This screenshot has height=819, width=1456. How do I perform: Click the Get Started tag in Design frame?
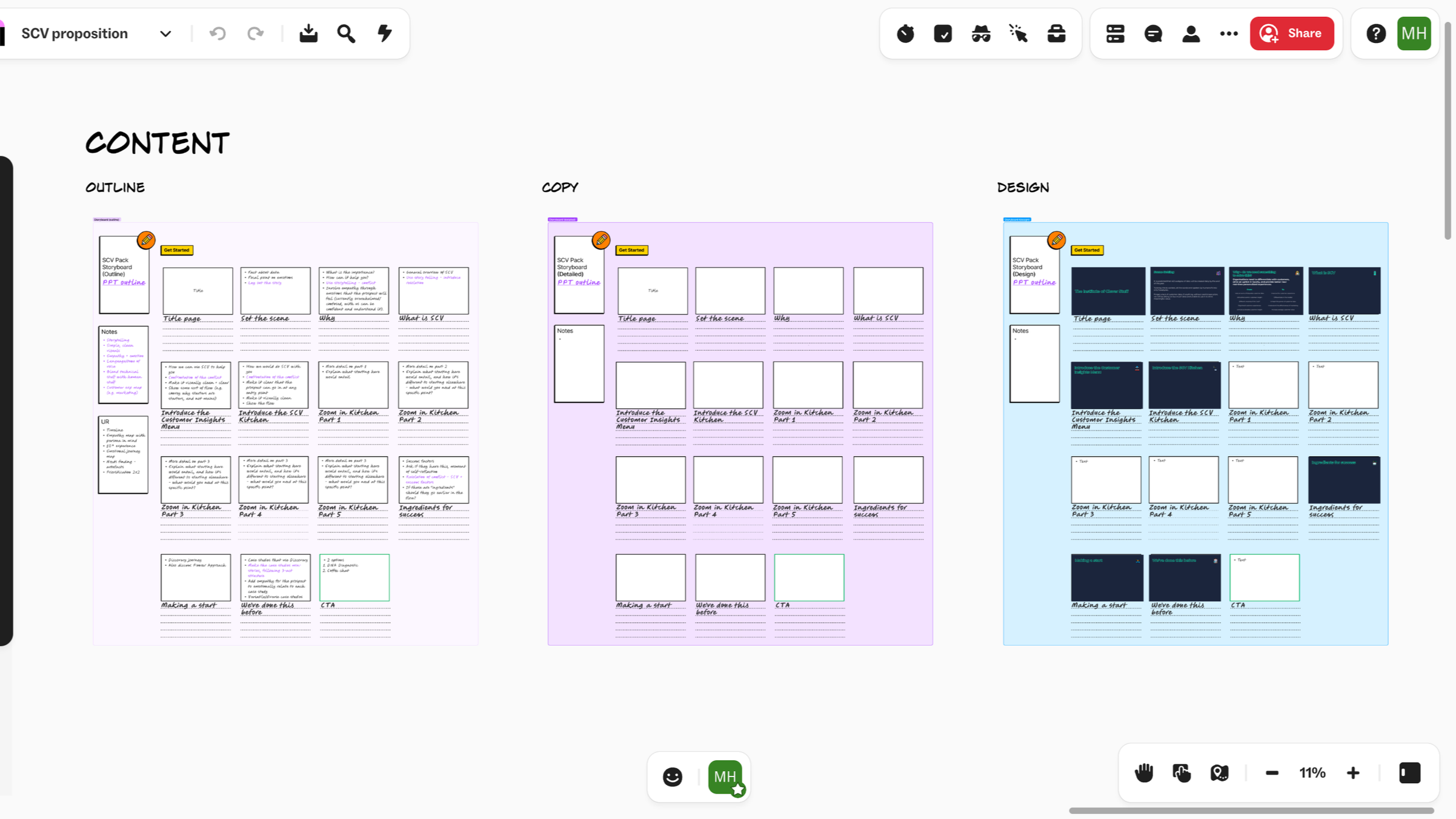[x=1087, y=250]
